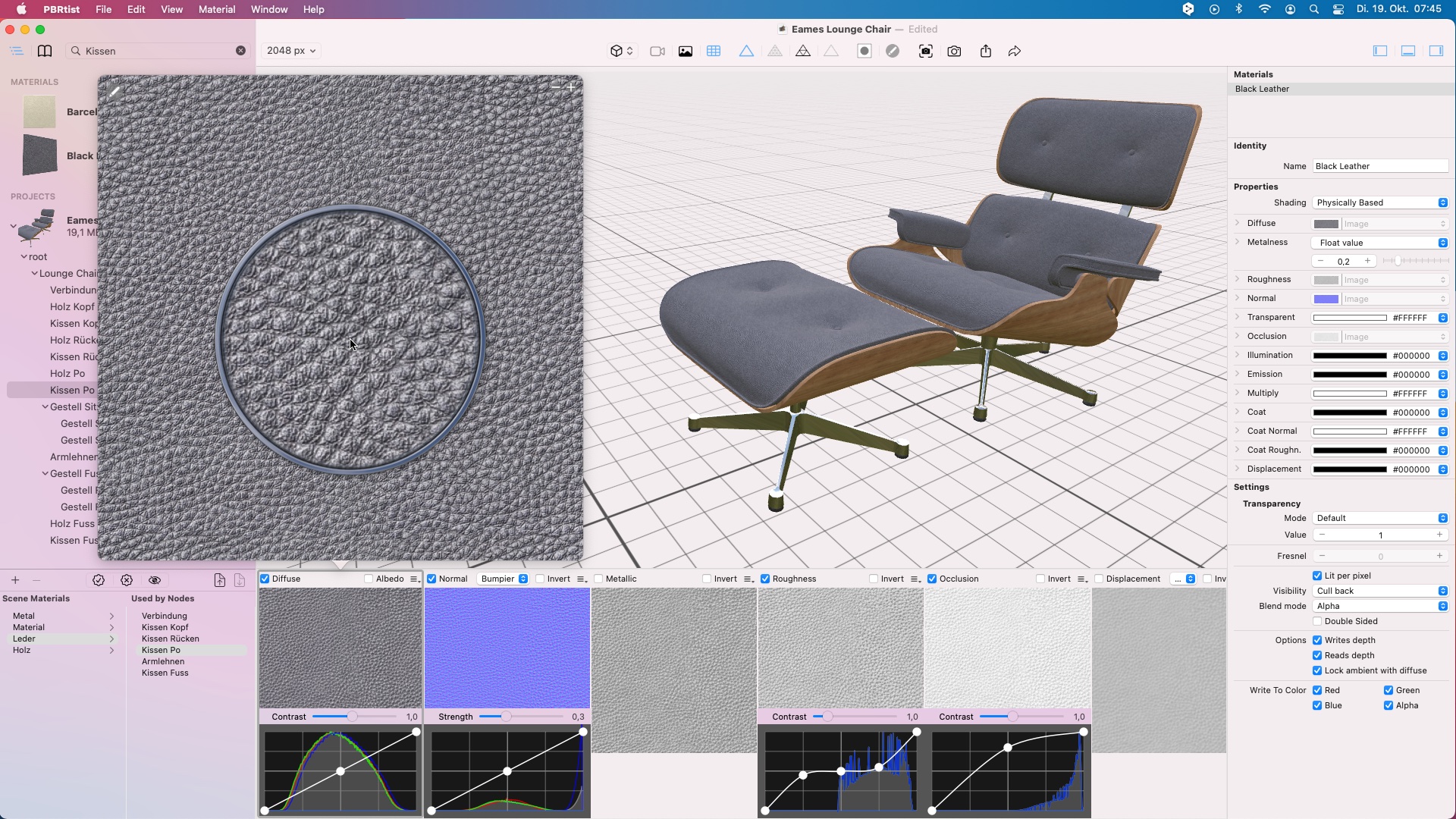Open the video recording icon in toolbar

[657, 51]
